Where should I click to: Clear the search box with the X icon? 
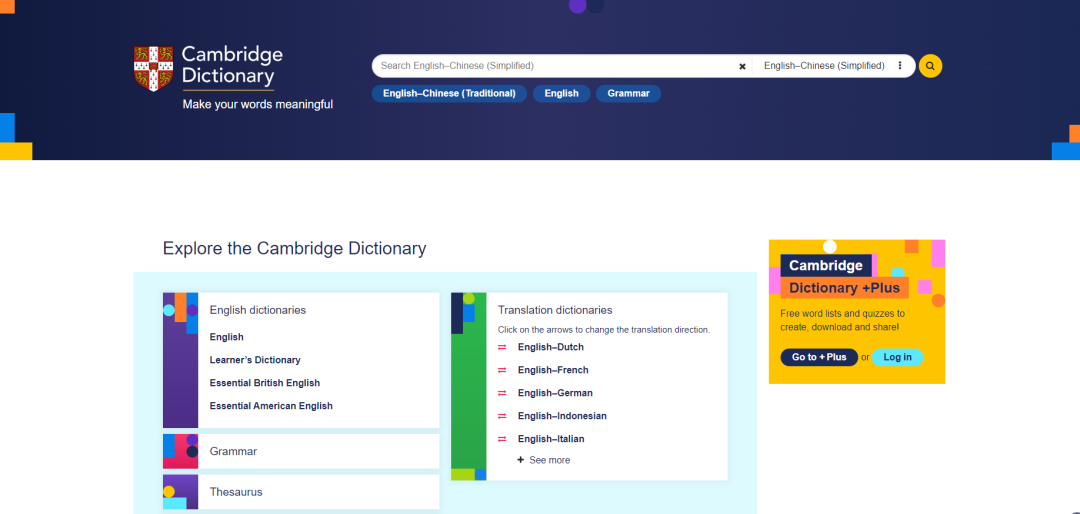coord(742,66)
